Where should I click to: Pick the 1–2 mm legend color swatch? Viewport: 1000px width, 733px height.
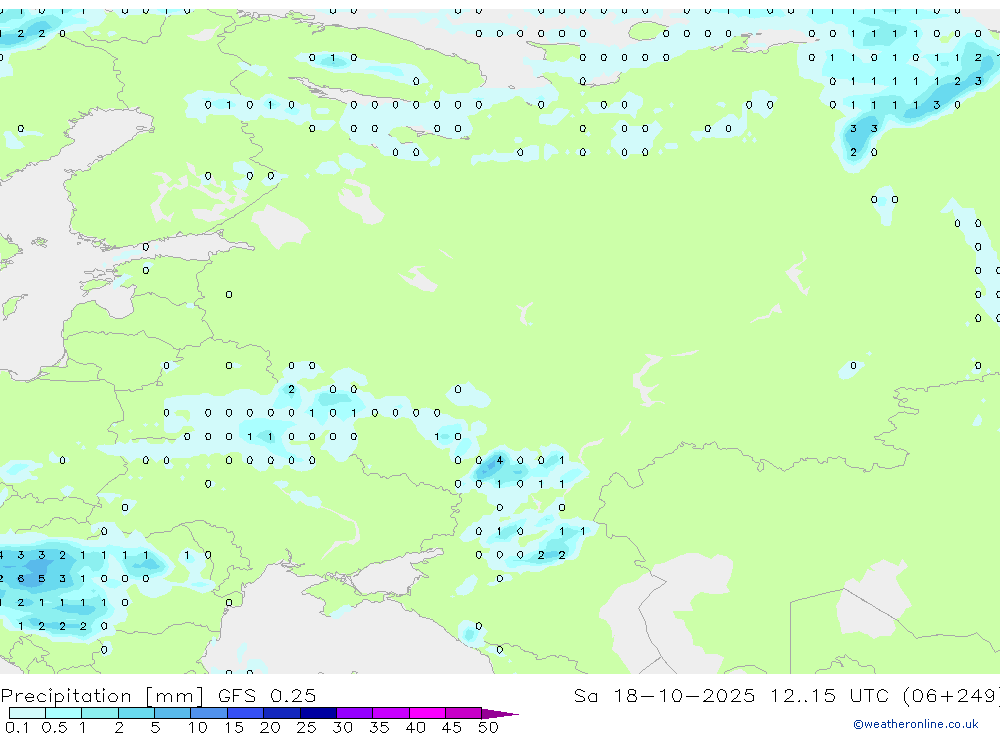tap(100, 713)
